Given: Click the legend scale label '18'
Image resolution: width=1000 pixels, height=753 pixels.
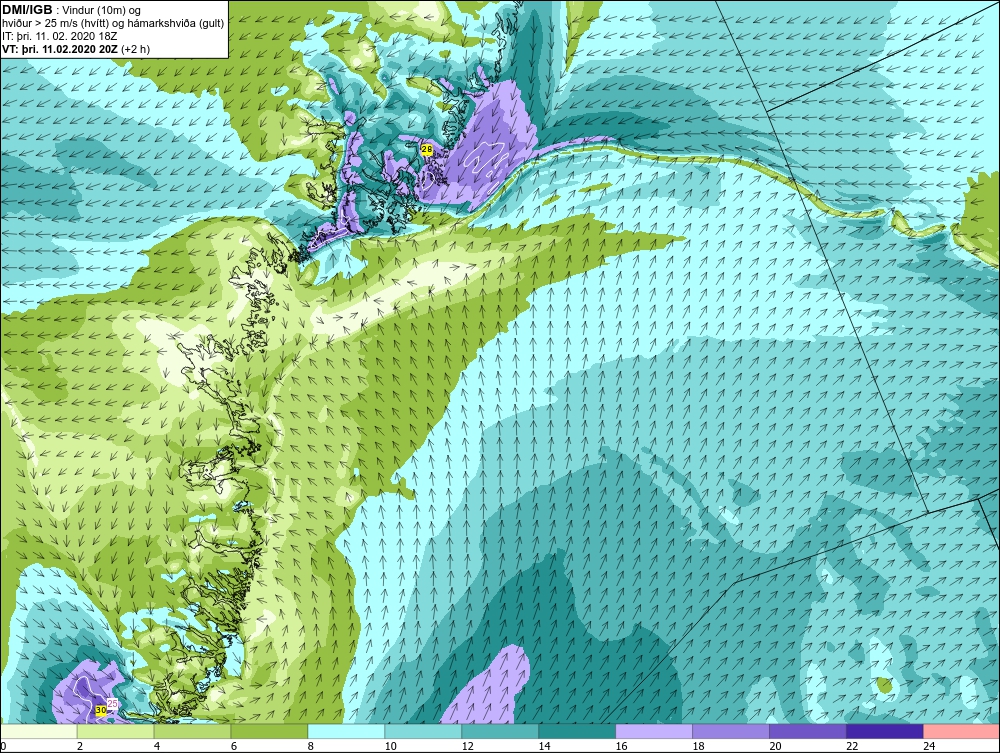Looking at the screenshot, I should point(698,746).
